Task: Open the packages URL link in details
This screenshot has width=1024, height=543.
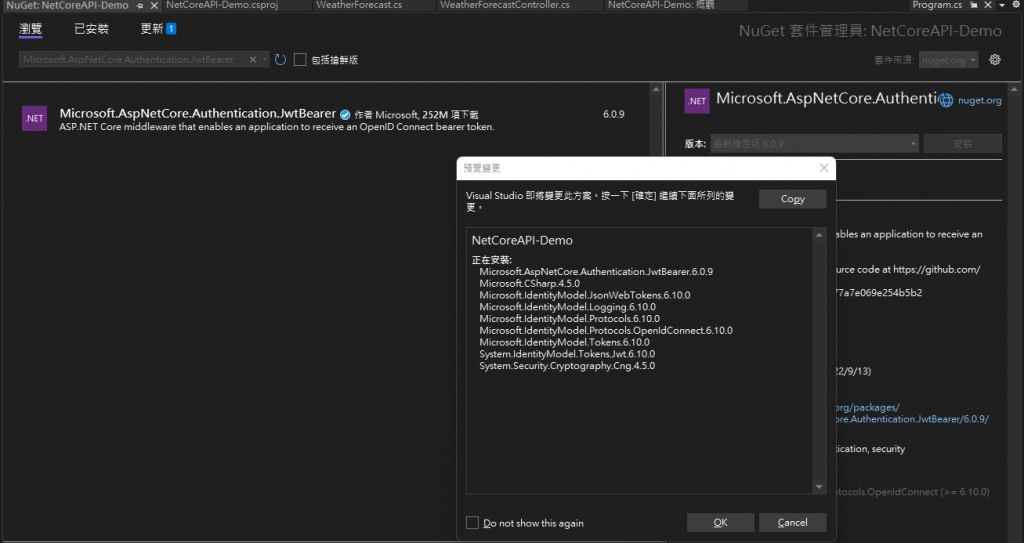Action: point(911,413)
